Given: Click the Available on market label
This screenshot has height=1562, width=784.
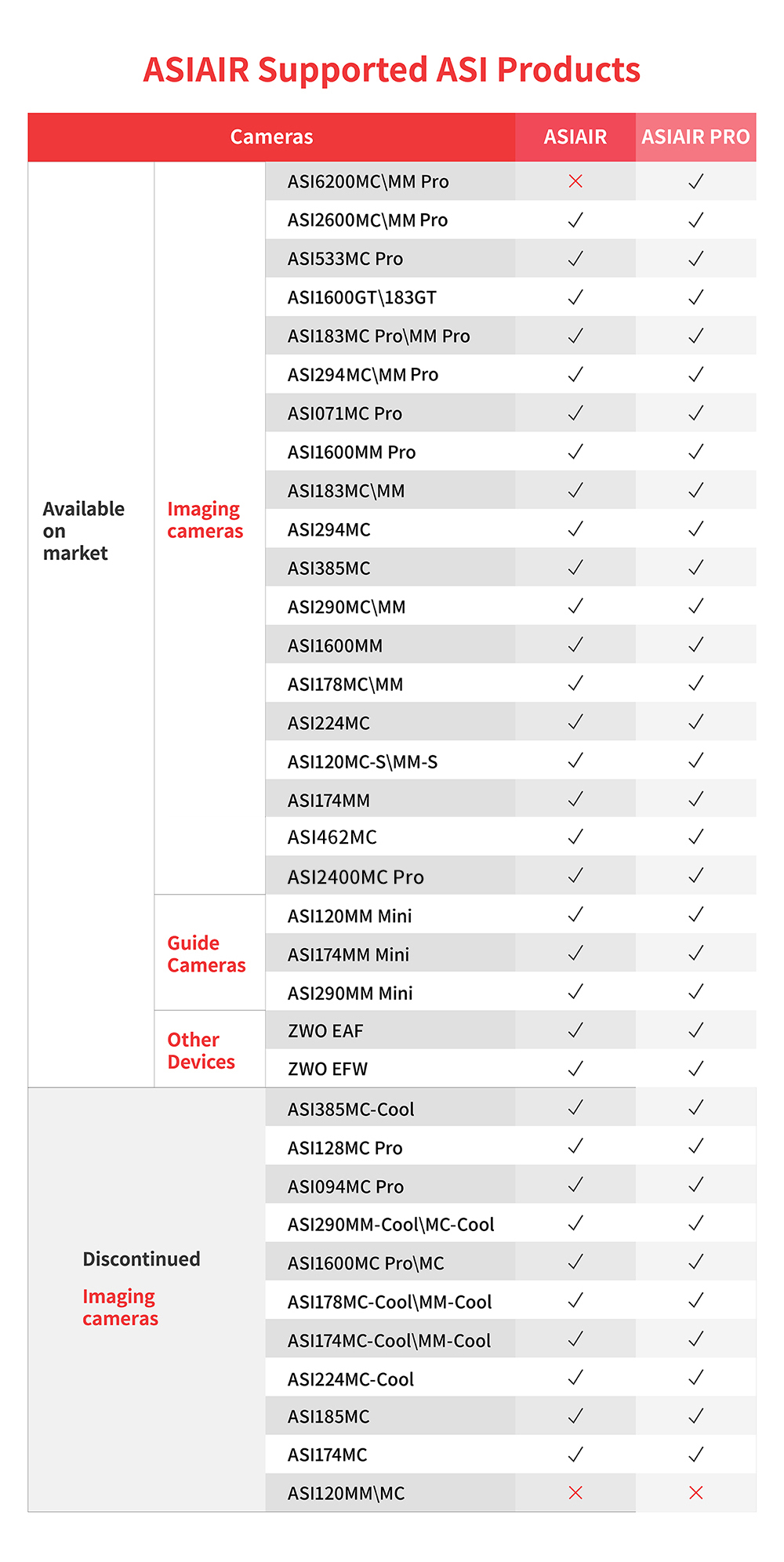Looking at the screenshot, I should (83, 531).
